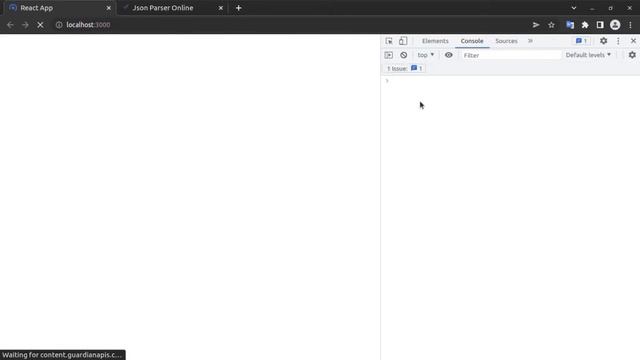Show the console sidebar
The width and height of the screenshot is (640, 360).
point(389,55)
